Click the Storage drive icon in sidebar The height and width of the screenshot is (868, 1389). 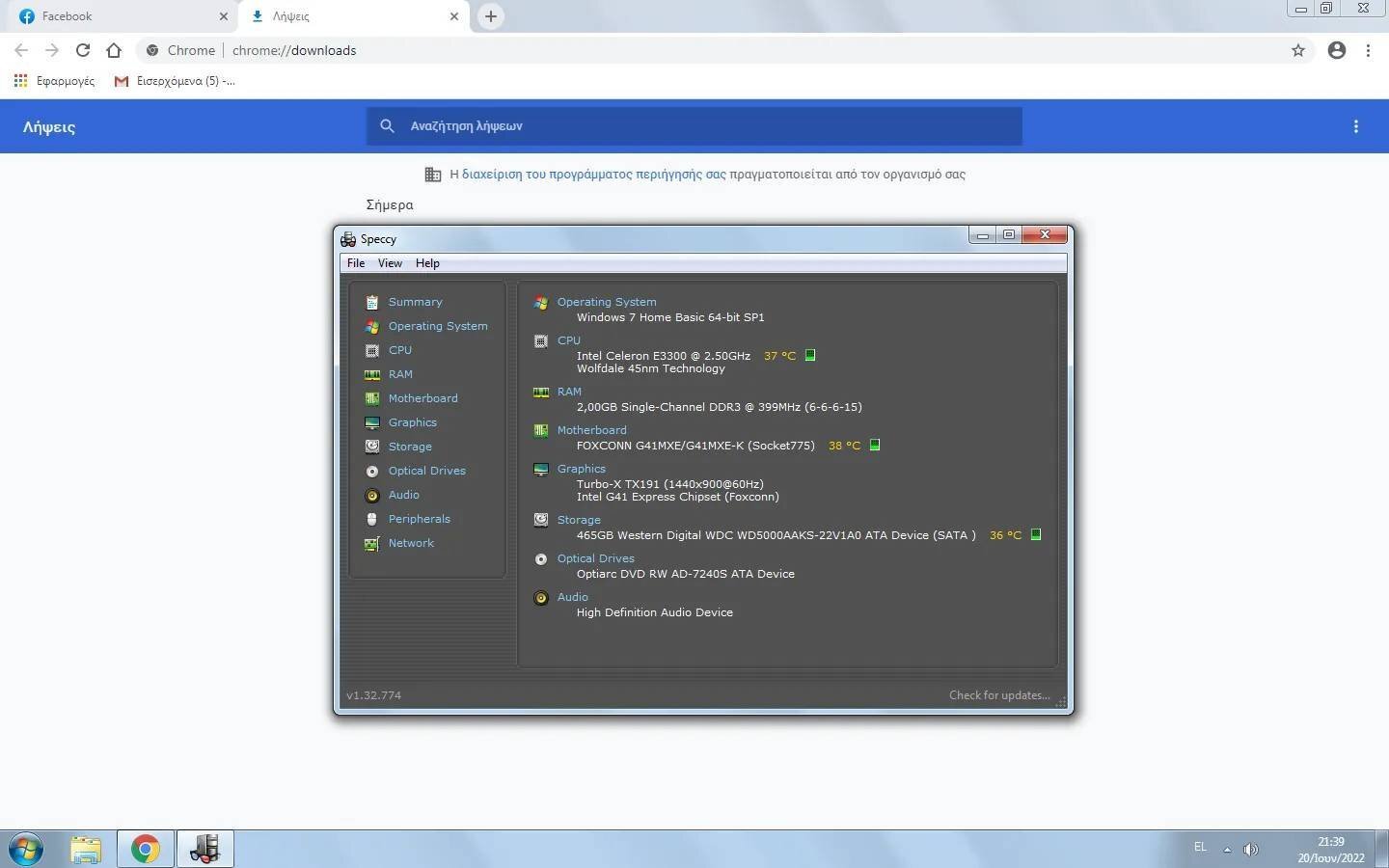[372, 447]
